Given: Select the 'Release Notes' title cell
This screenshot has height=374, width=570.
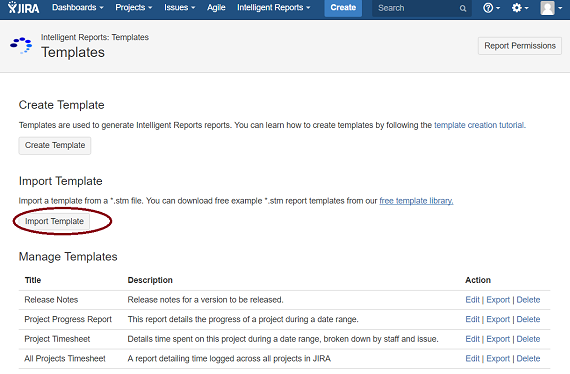Looking at the screenshot, I should 51,300.
